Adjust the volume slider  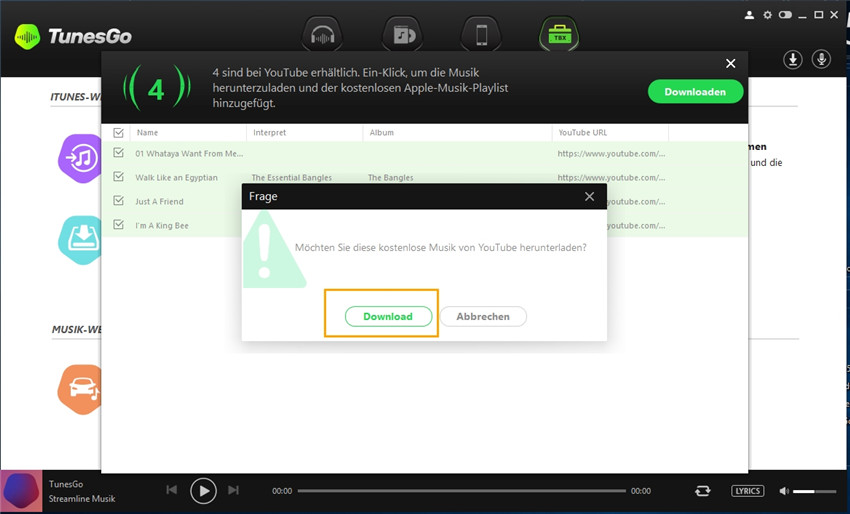tap(815, 491)
